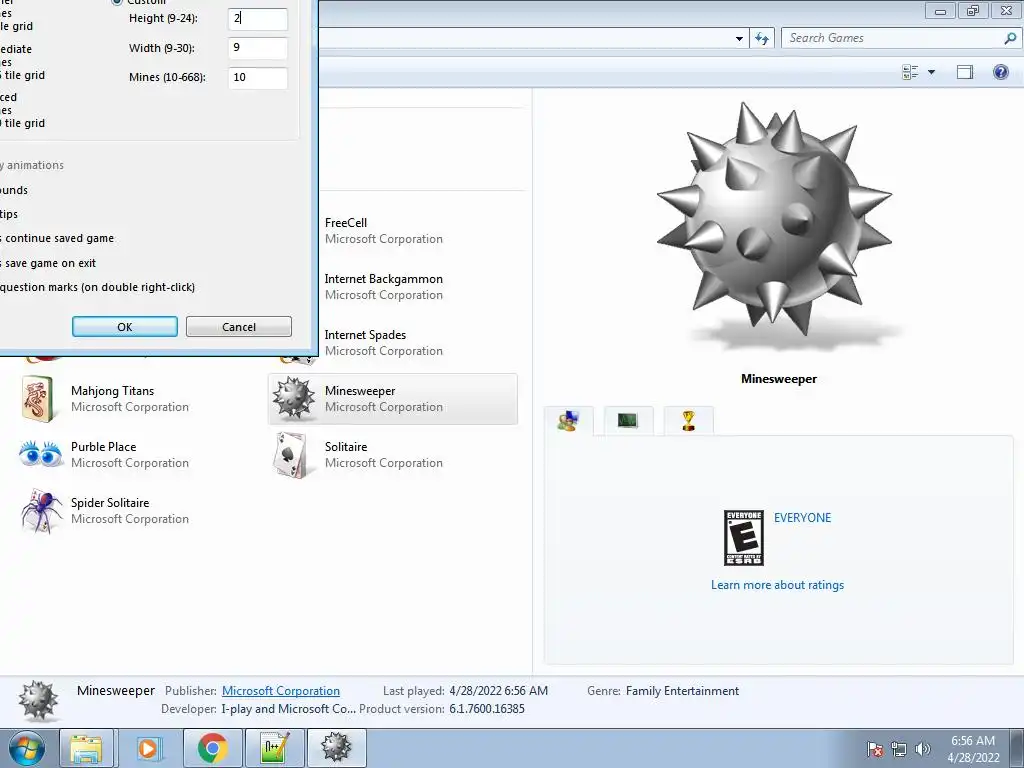This screenshot has width=1024, height=768.
Task: Select FreeCell game entry
Action: pos(383,231)
